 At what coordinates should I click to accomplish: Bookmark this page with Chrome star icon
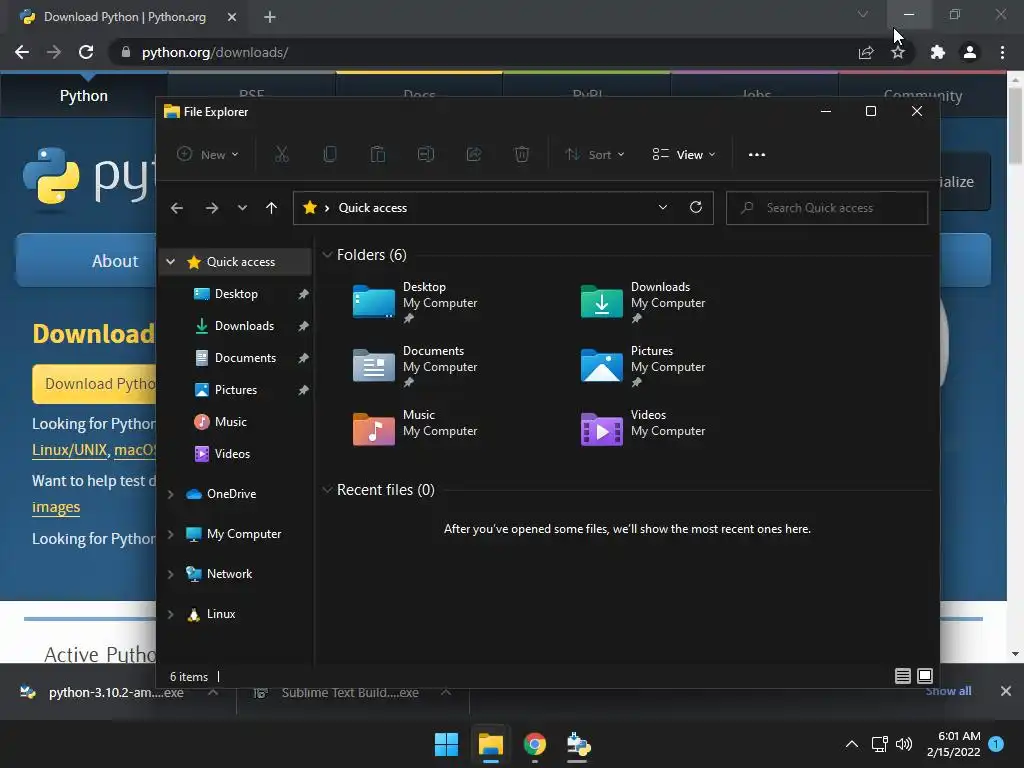(898, 52)
